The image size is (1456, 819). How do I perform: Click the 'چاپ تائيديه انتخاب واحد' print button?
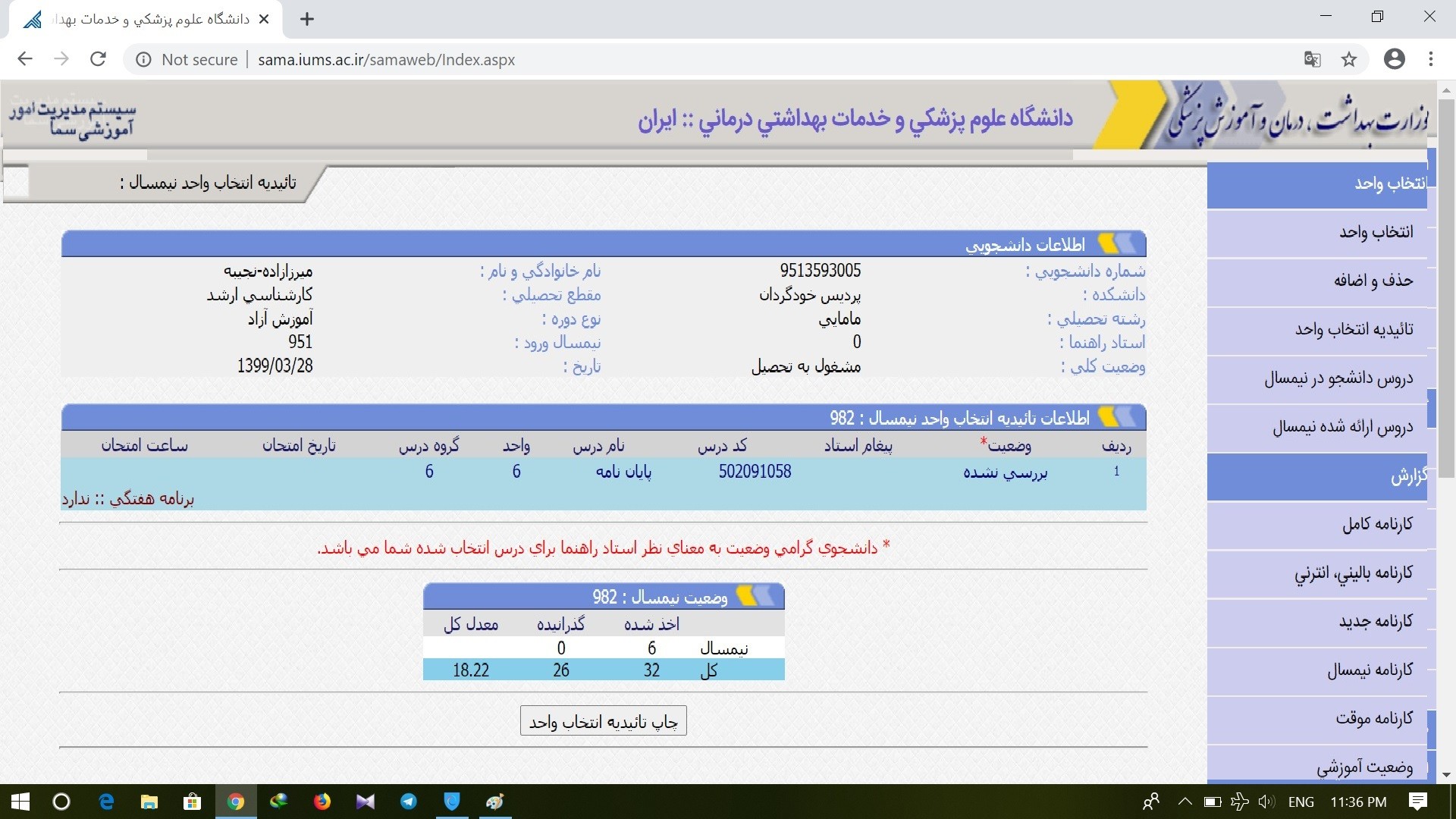coord(603,721)
